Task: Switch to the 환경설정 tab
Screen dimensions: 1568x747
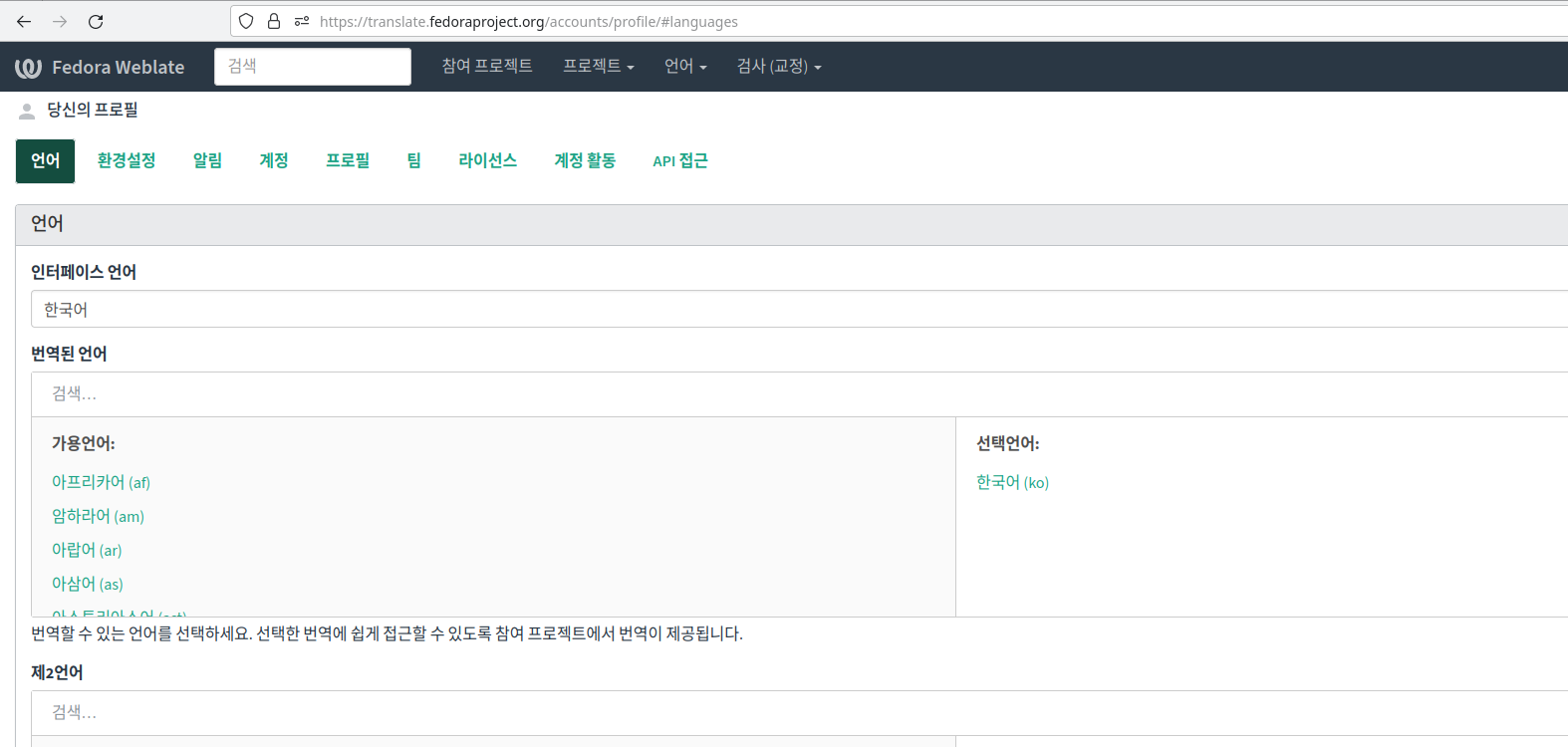Action: coord(127,161)
